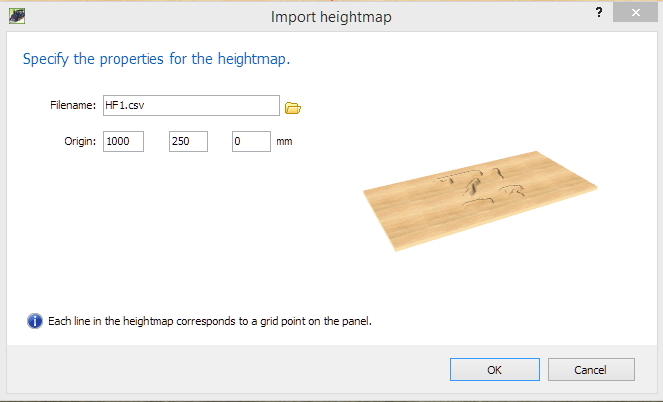Dismiss the dialog with Cancel
Viewport: 663px width, 402px height.
[591, 369]
